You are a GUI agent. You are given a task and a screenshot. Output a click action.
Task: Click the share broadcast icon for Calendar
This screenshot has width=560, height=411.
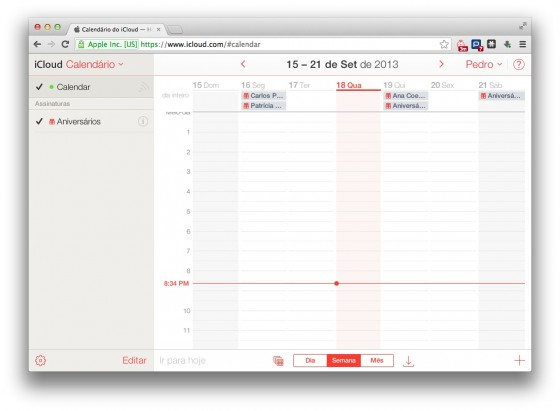pyautogui.click(x=144, y=87)
